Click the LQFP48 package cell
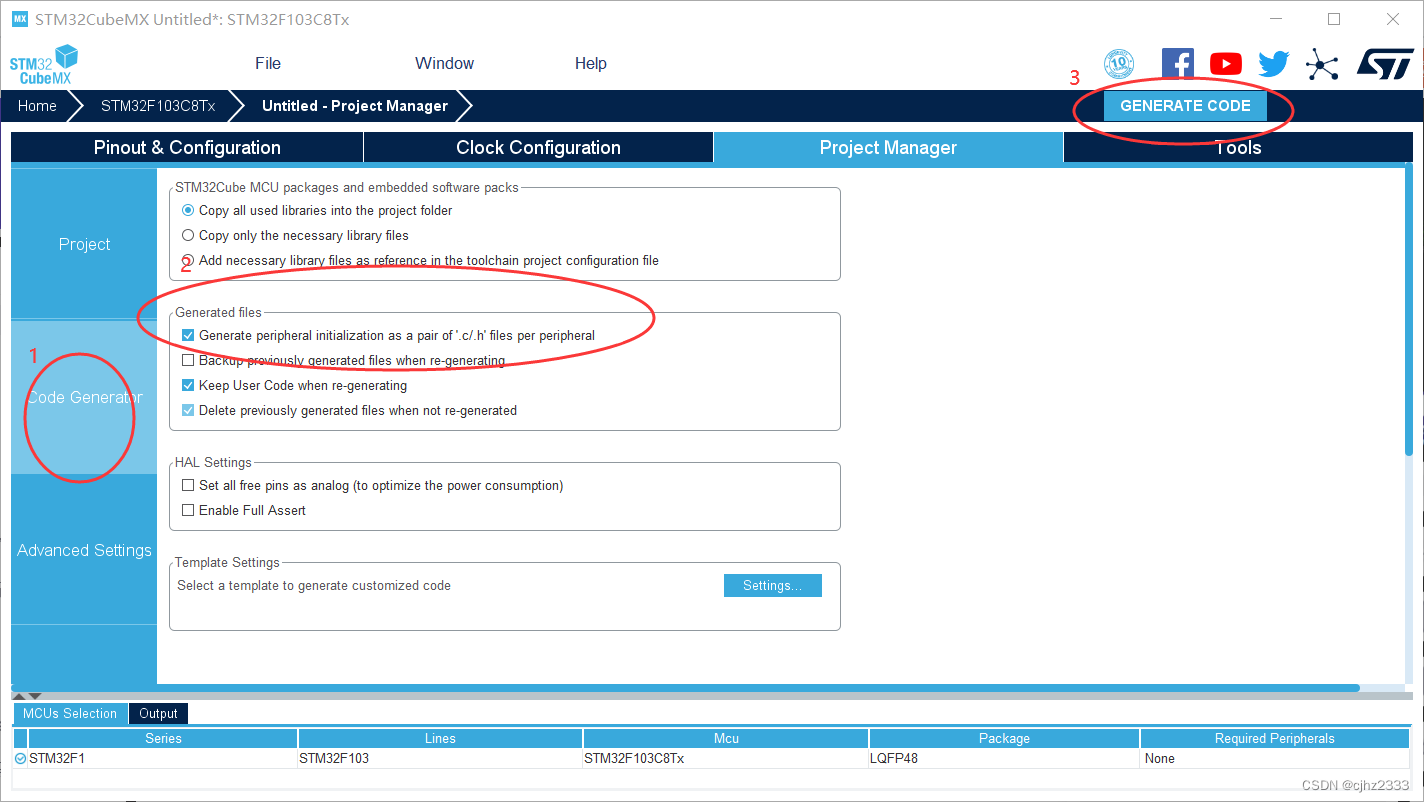The height and width of the screenshot is (802, 1424). 1004,759
